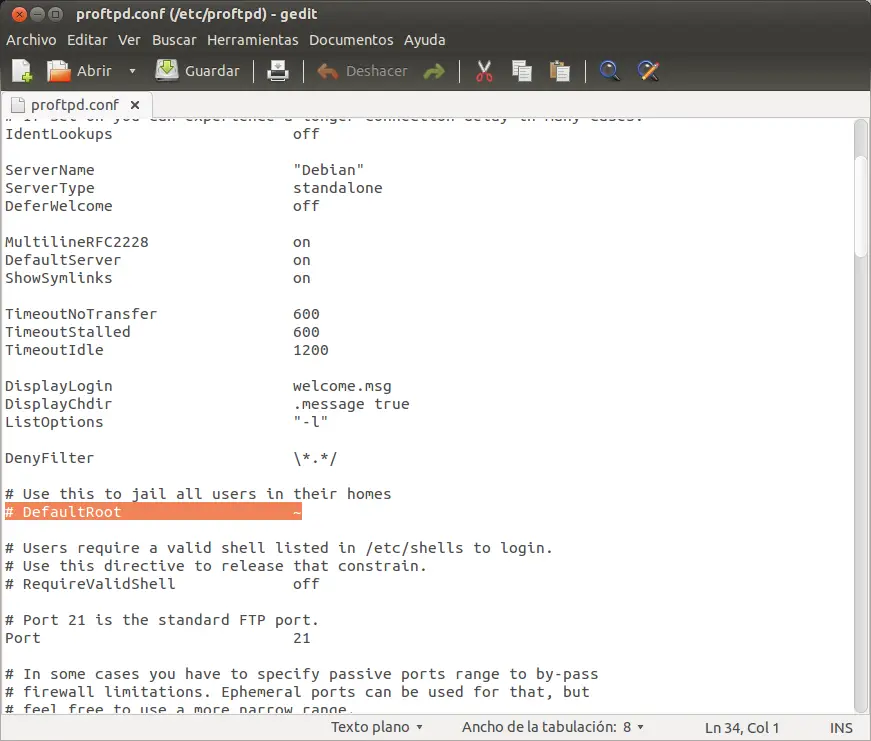Click the ListOptions "-l" value
This screenshot has width=871, height=741.
[x=311, y=422]
